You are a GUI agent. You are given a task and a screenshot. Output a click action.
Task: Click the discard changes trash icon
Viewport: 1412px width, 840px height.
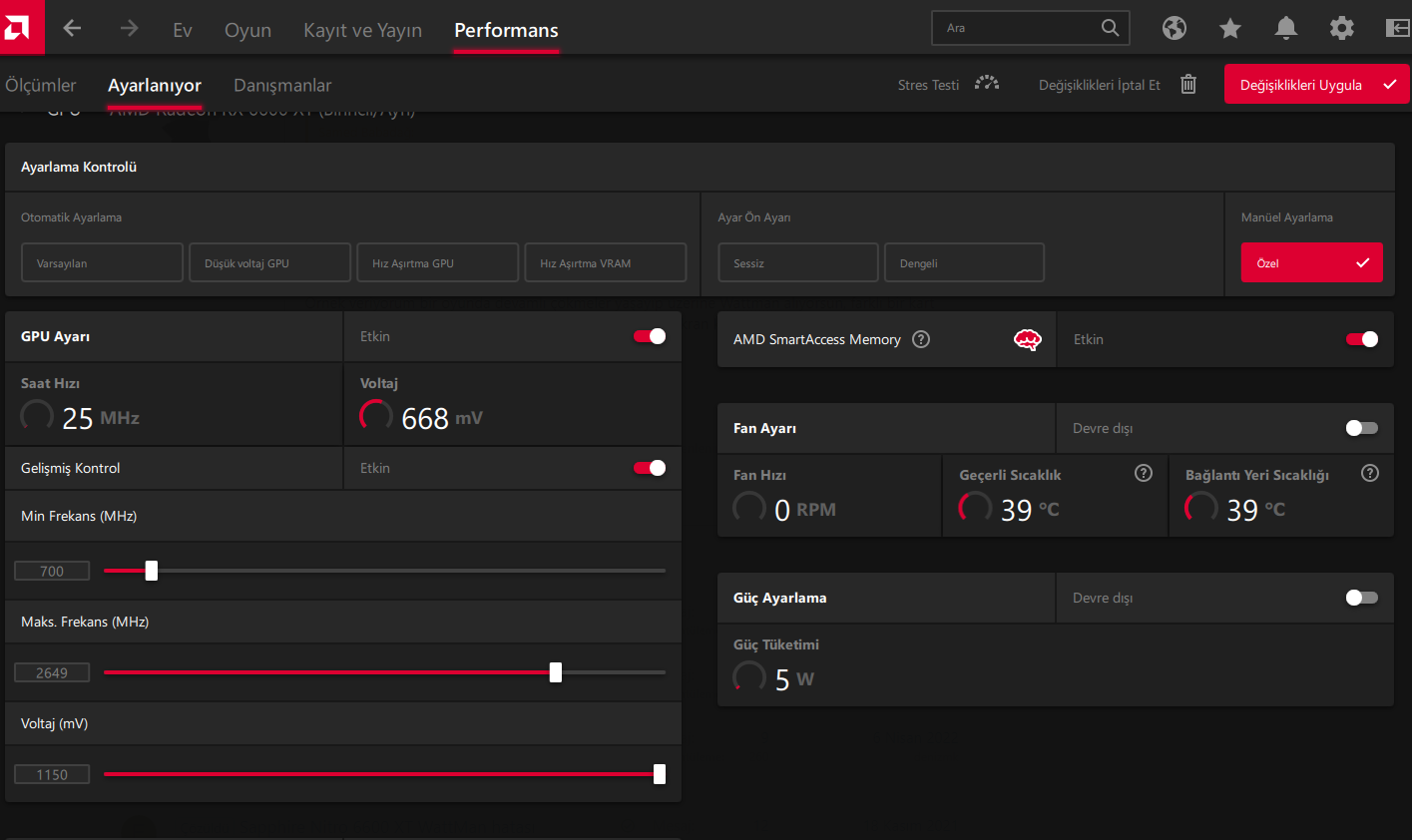1188,84
